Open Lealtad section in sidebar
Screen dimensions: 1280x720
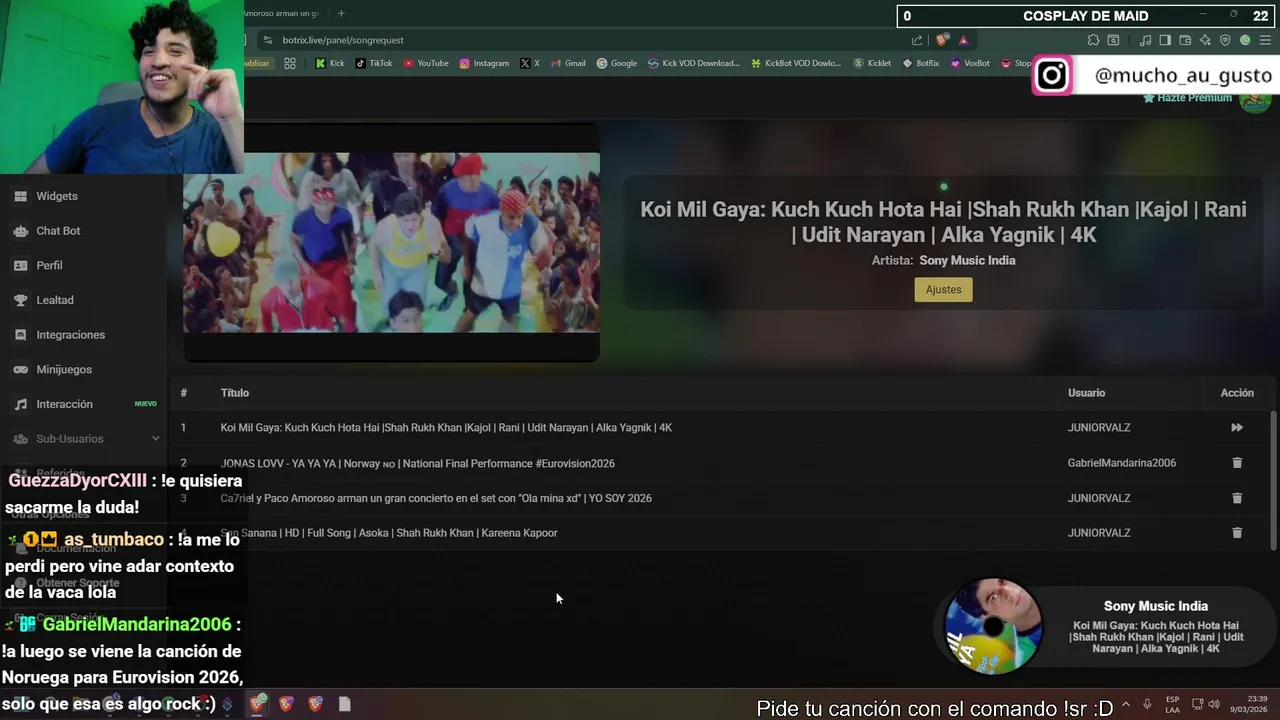[x=55, y=300]
